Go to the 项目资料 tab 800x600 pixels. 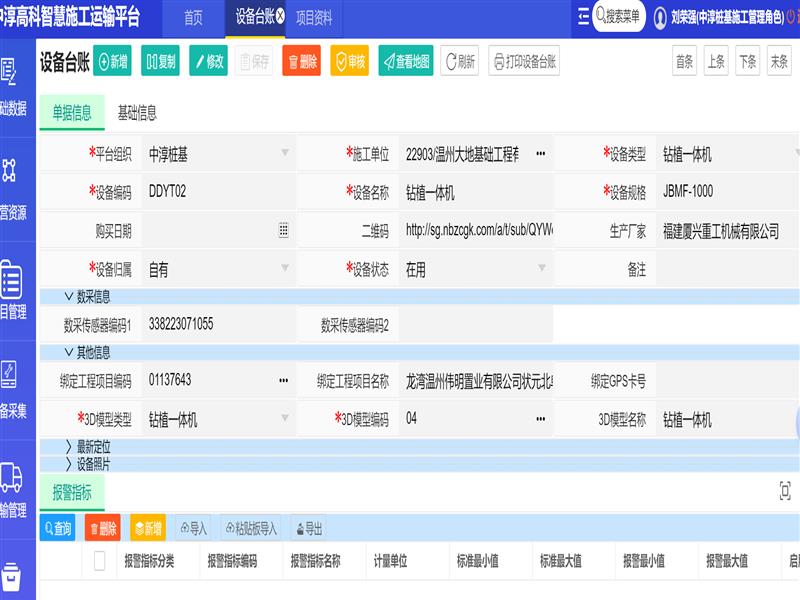click(314, 18)
